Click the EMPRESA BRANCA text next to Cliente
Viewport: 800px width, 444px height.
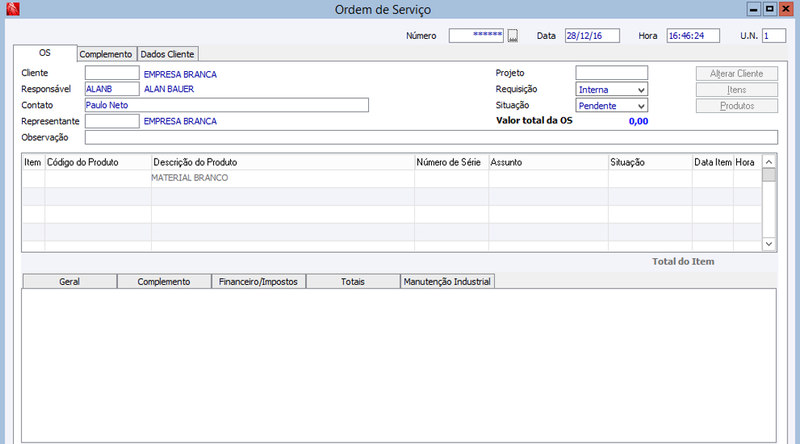click(180, 75)
